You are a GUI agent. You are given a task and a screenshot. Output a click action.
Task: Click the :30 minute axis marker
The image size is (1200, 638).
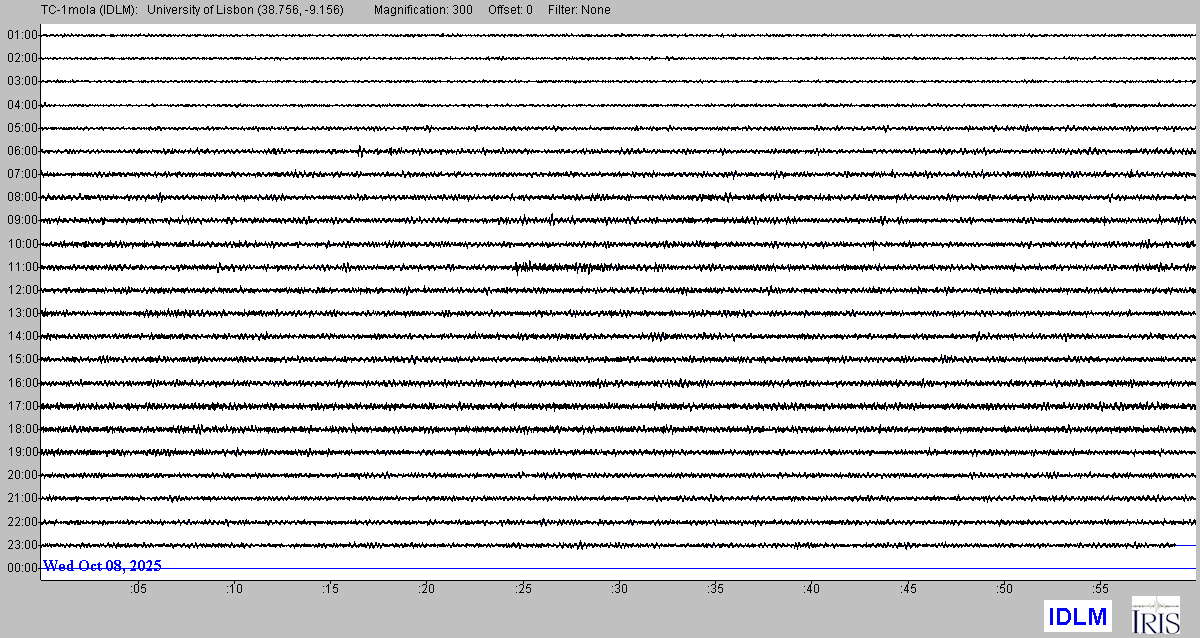(620, 589)
